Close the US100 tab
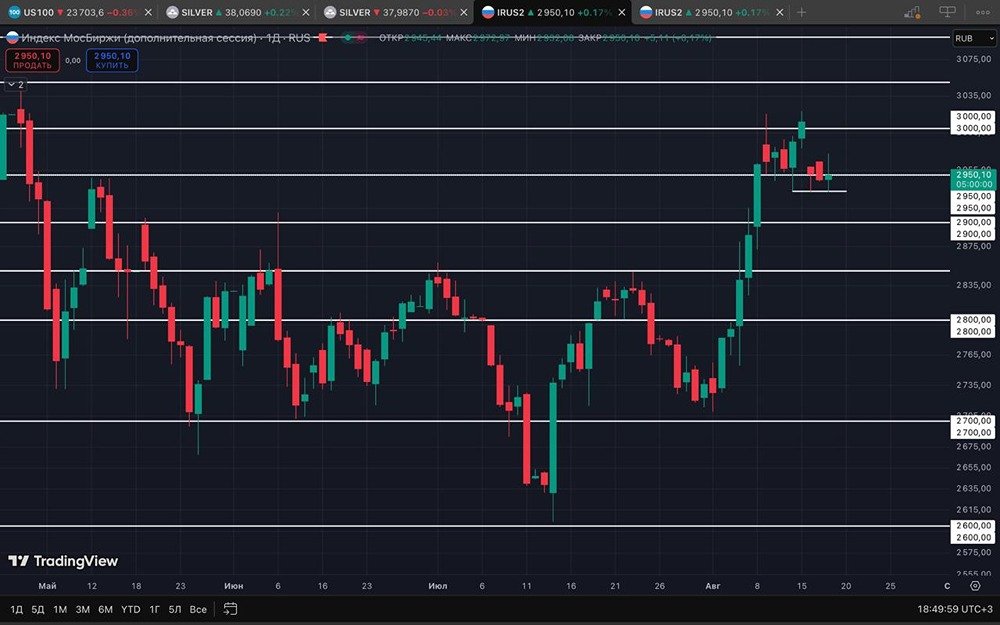The image size is (1000, 625). (x=148, y=12)
